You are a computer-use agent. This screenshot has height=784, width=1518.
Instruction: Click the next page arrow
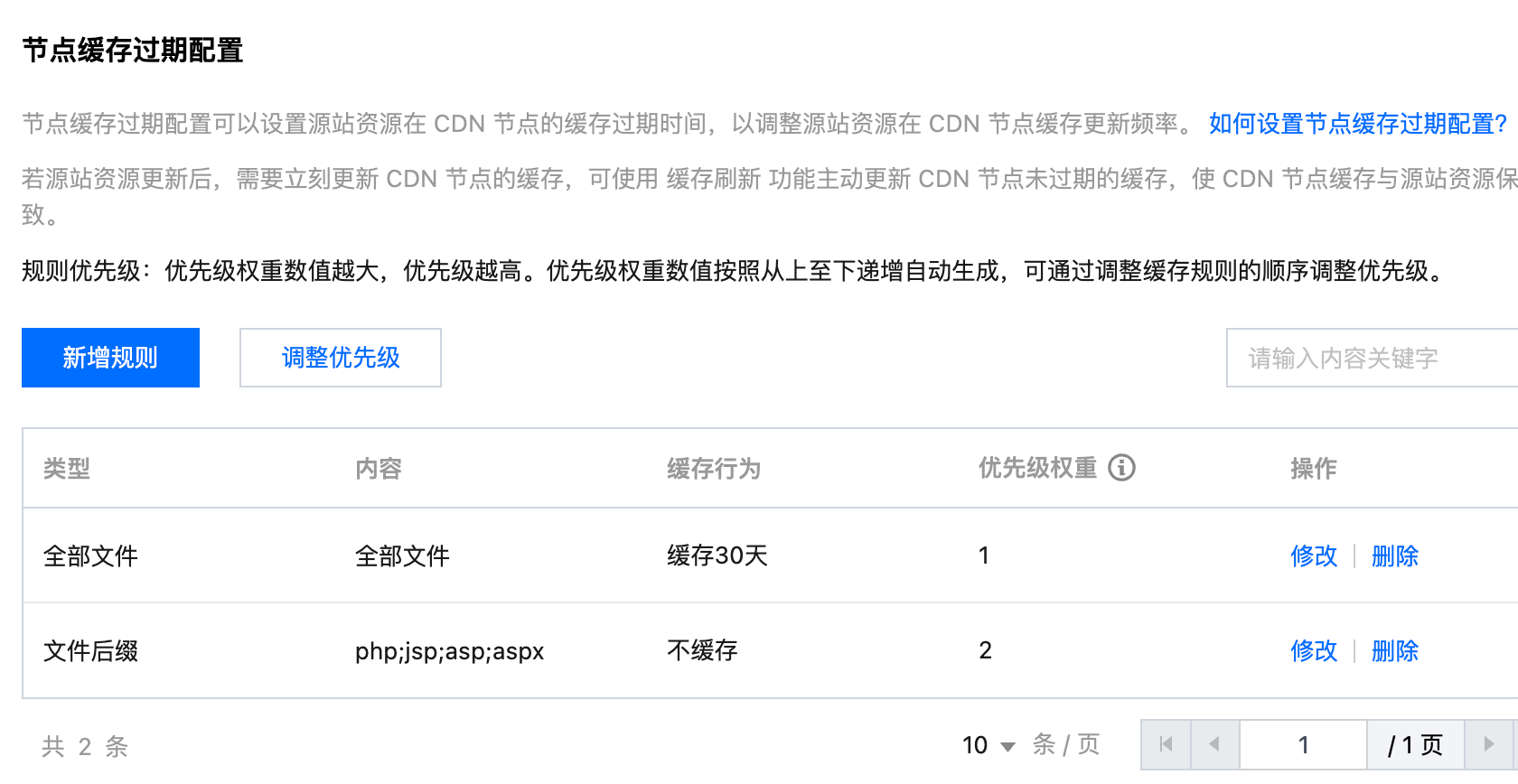click(x=1489, y=744)
